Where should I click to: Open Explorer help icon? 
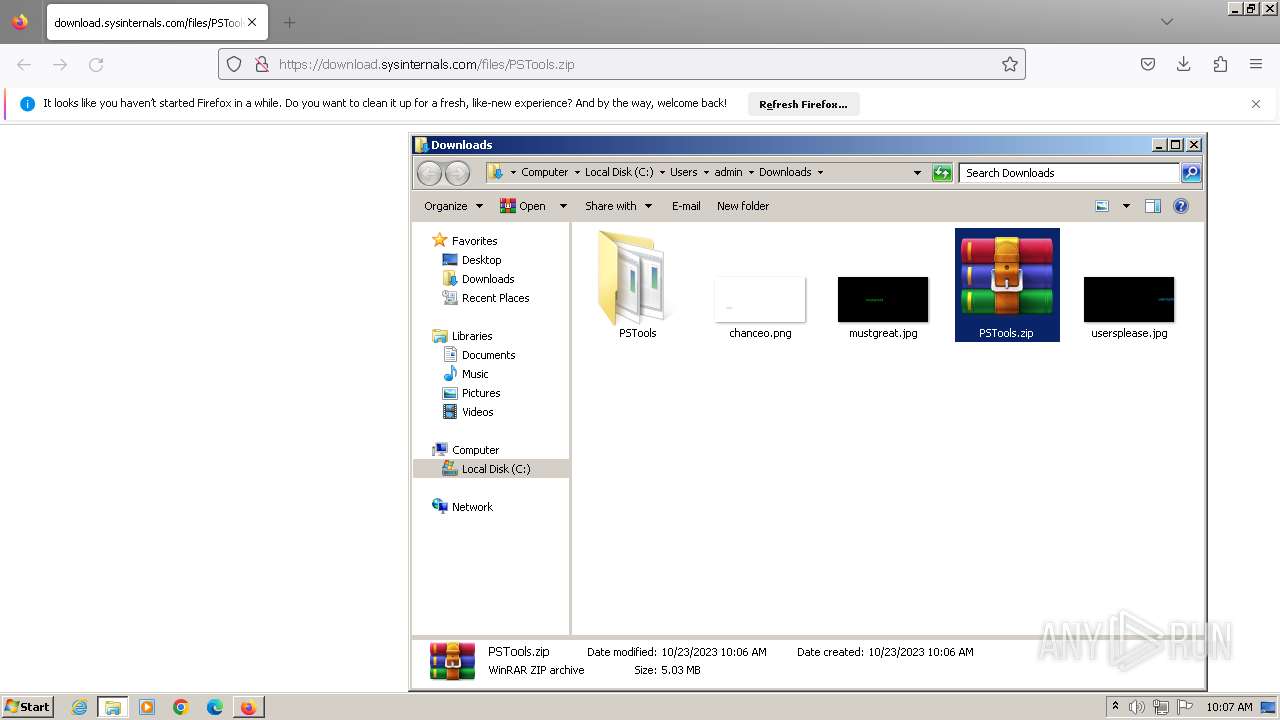click(1181, 206)
